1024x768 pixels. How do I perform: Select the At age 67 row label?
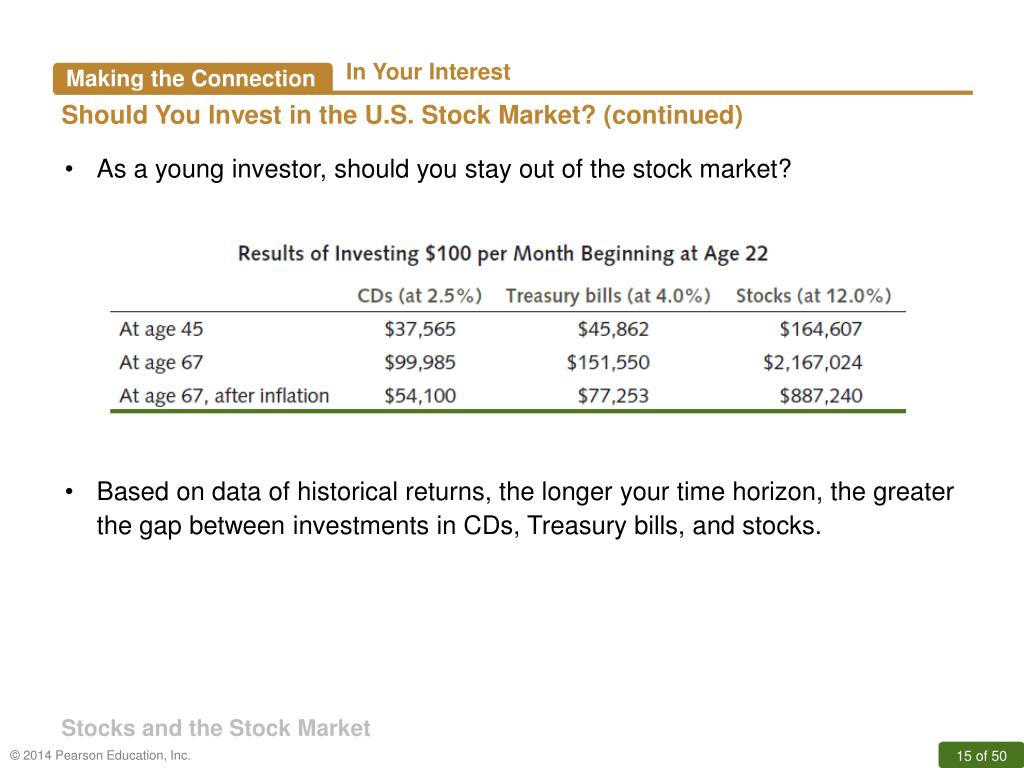click(161, 362)
